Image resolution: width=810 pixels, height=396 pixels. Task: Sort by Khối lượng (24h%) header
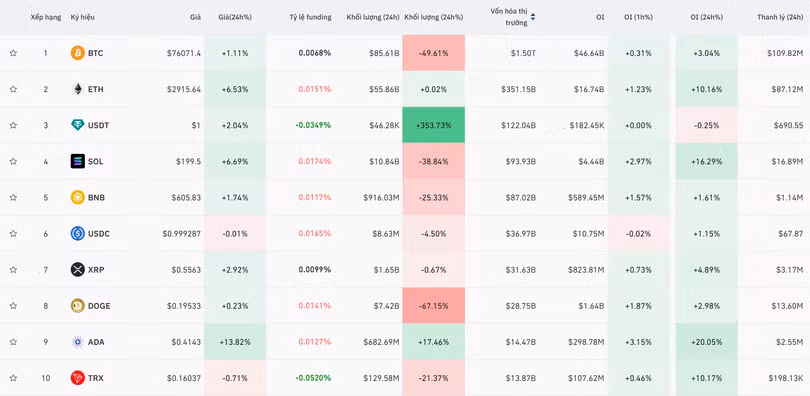pyautogui.click(x=433, y=17)
